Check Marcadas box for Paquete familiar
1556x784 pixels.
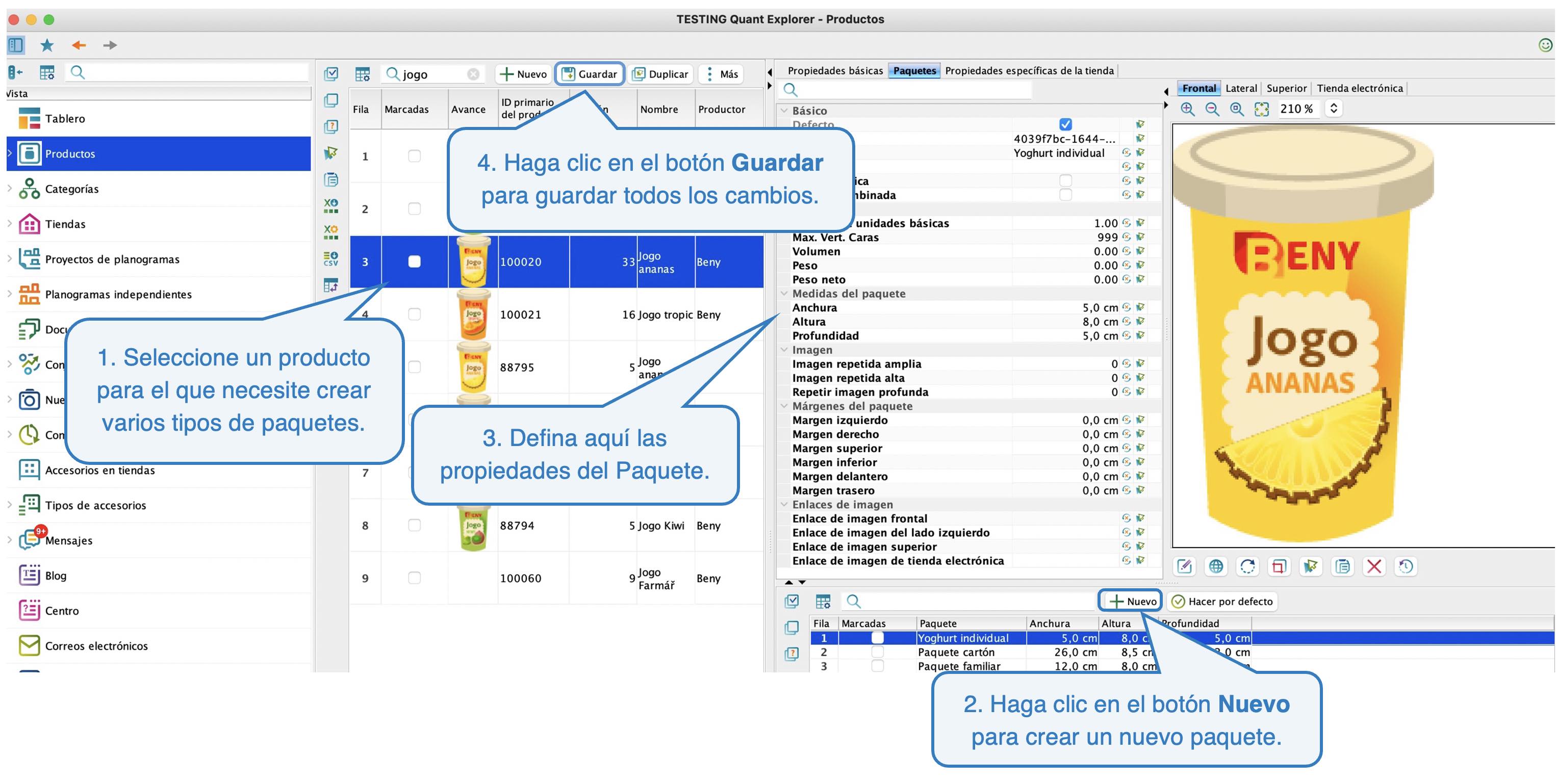point(878,666)
